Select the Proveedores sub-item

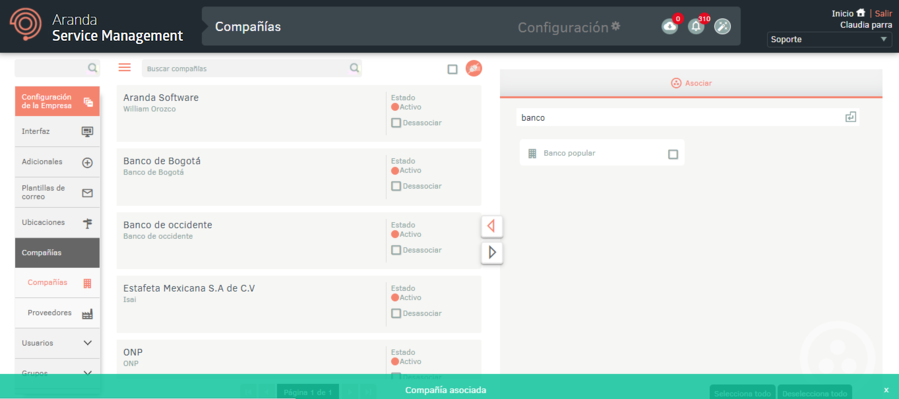(57, 313)
